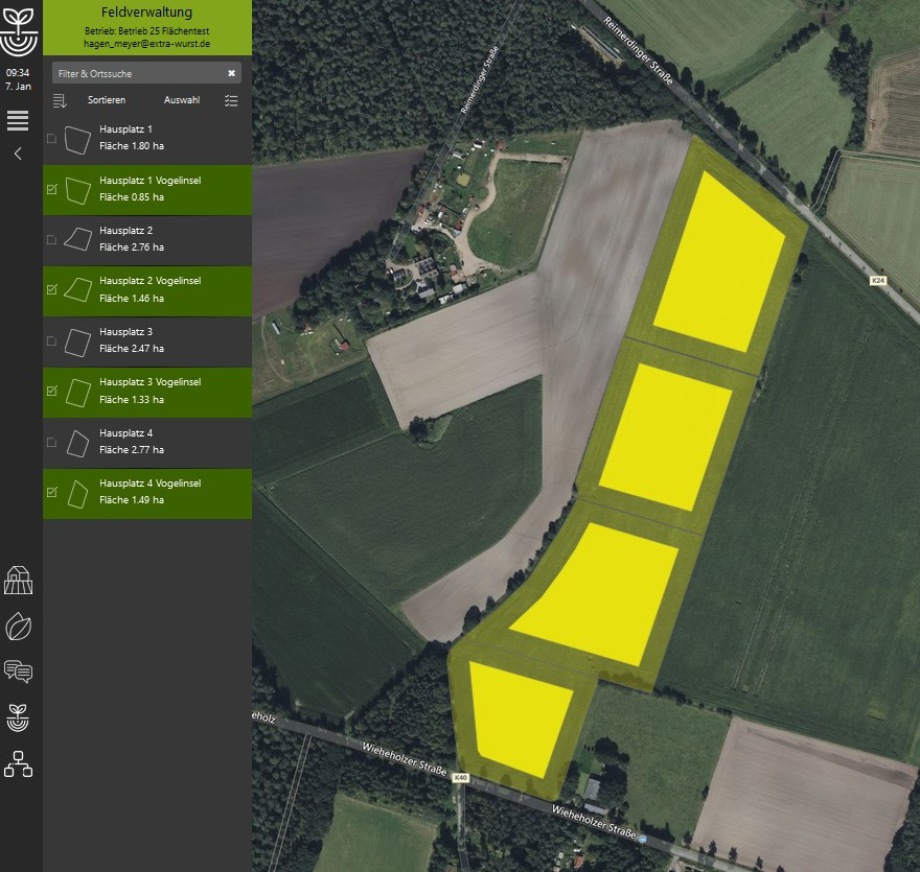The height and width of the screenshot is (872, 920).
Task: Click the checklist icon next to Auswahl
Action: click(231, 101)
